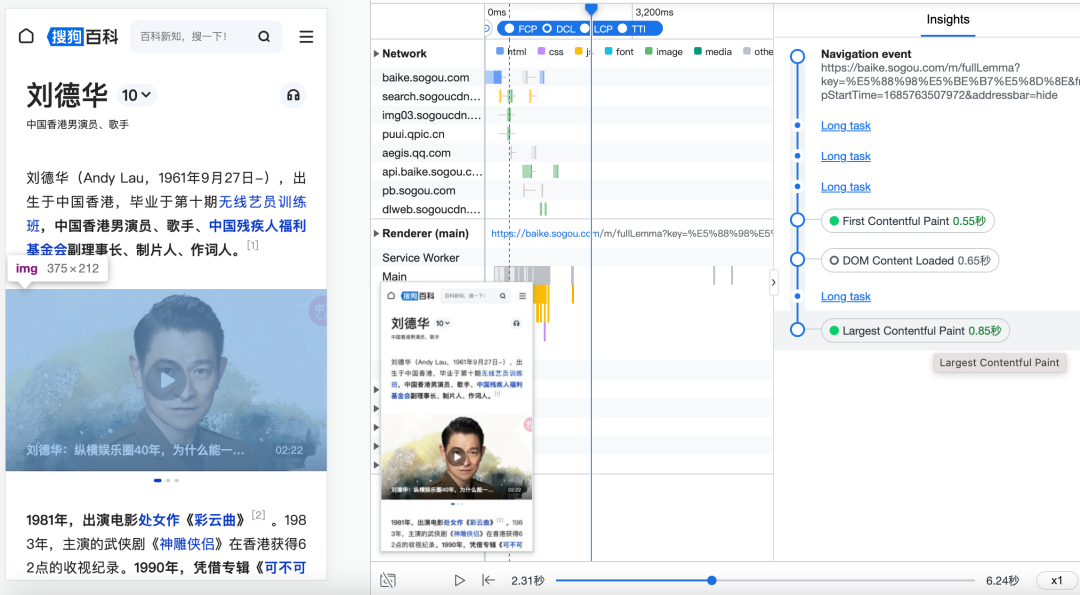The image size is (1080, 595).
Task: Click the play button in replay bar
Action: (x=459, y=581)
